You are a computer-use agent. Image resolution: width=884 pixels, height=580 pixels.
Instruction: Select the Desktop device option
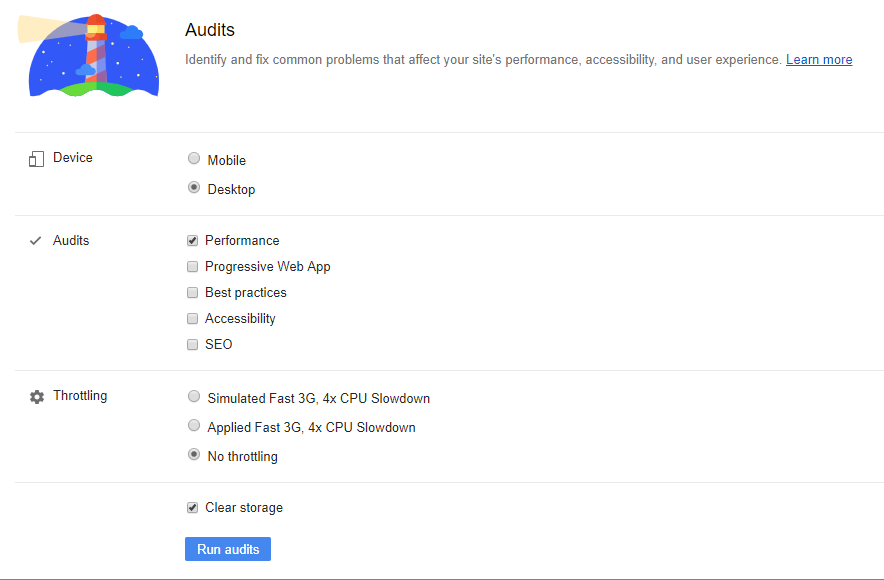(193, 187)
